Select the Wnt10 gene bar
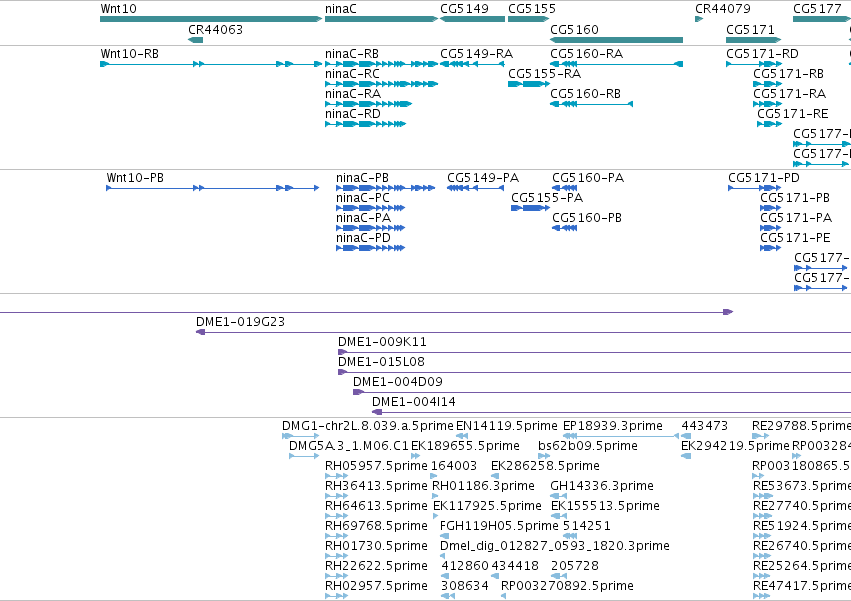The image size is (851, 601). click(211, 20)
